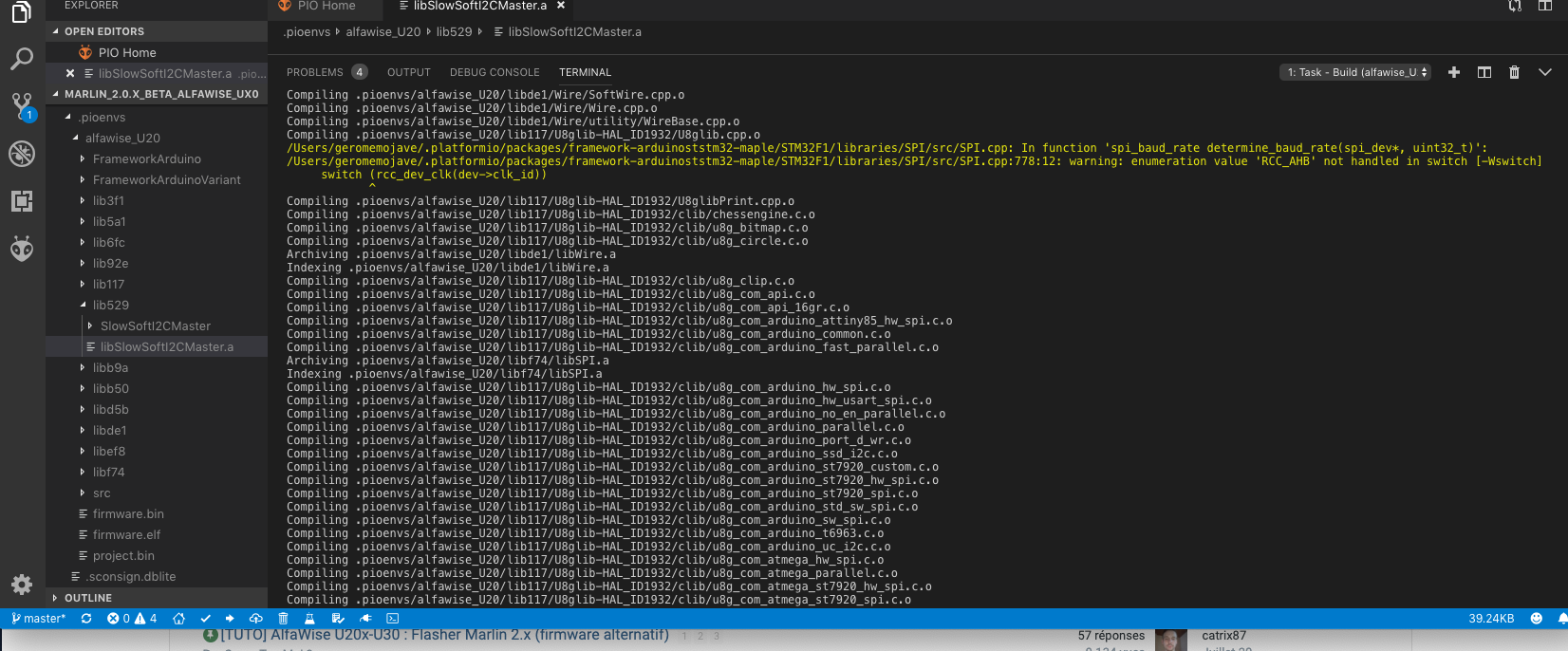Open the Extensions view
The image size is (1568, 651).
22,200
